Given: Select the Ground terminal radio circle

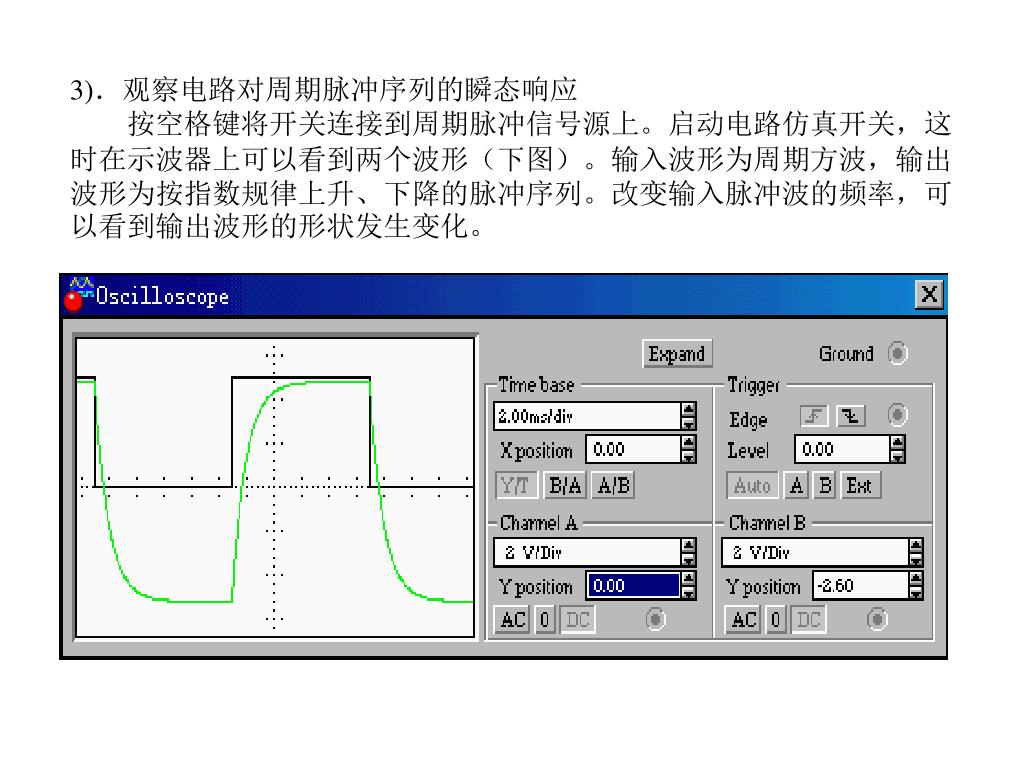Looking at the screenshot, I should click(897, 353).
